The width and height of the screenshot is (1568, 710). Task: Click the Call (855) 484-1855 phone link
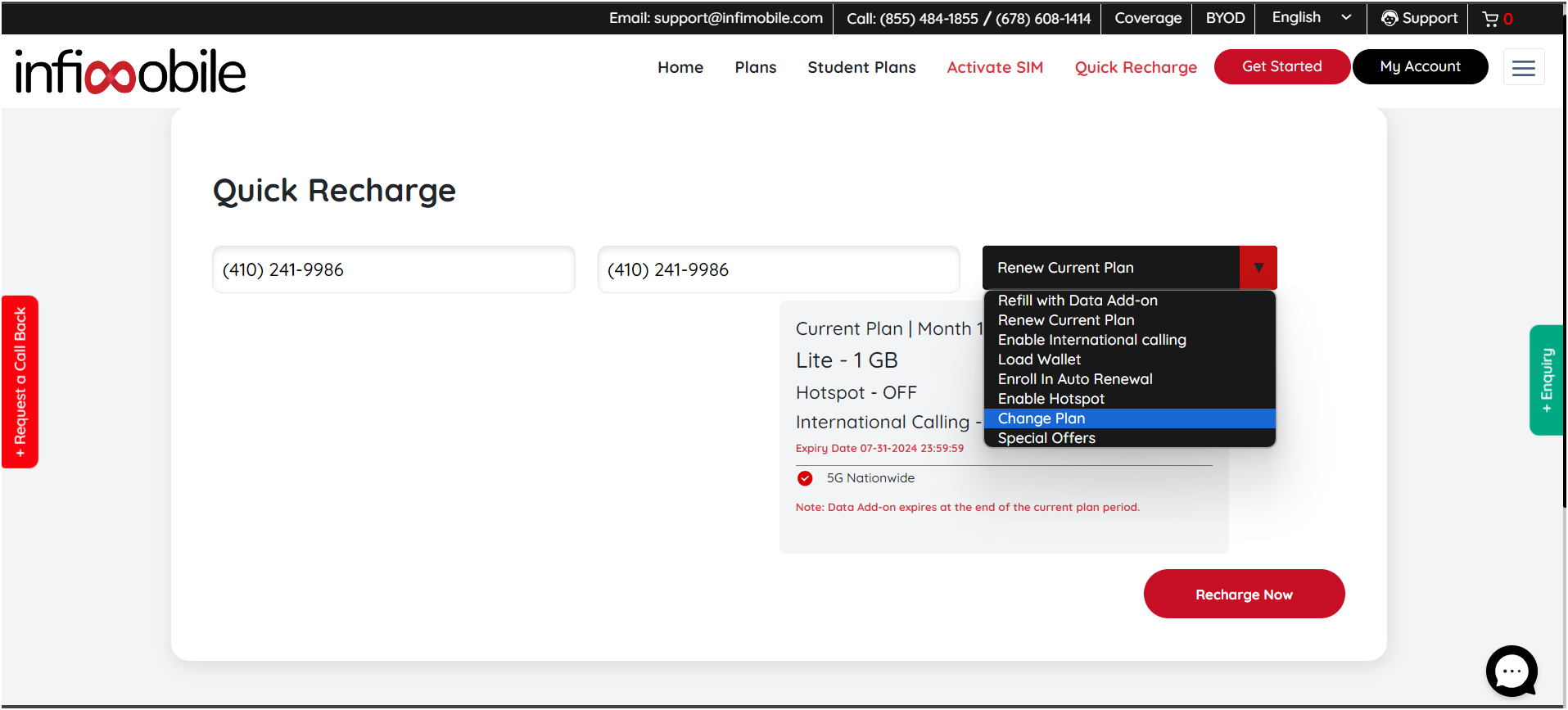pyautogui.click(x=929, y=18)
